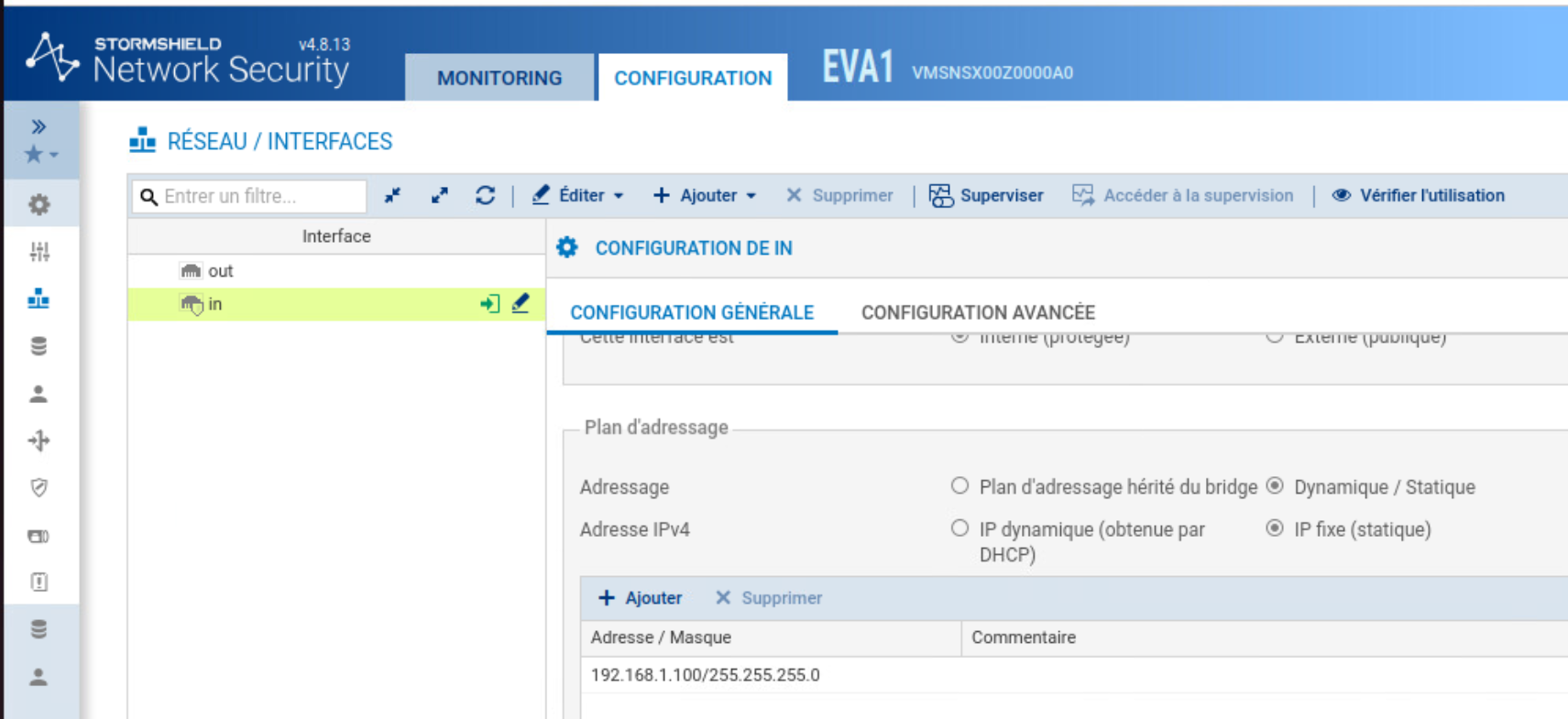Click the pencil edit icon on the in row
1568x719 pixels.
(521, 303)
